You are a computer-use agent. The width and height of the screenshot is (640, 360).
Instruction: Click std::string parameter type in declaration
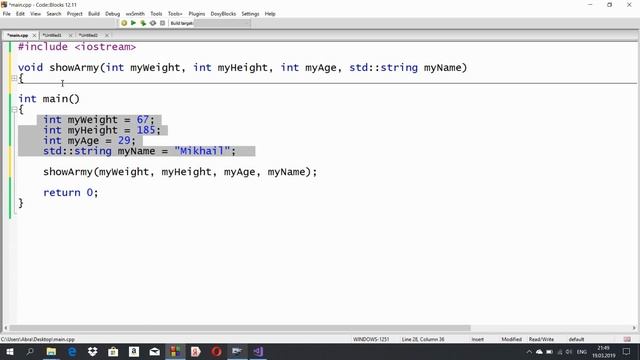pyautogui.click(x=383, y=67)
